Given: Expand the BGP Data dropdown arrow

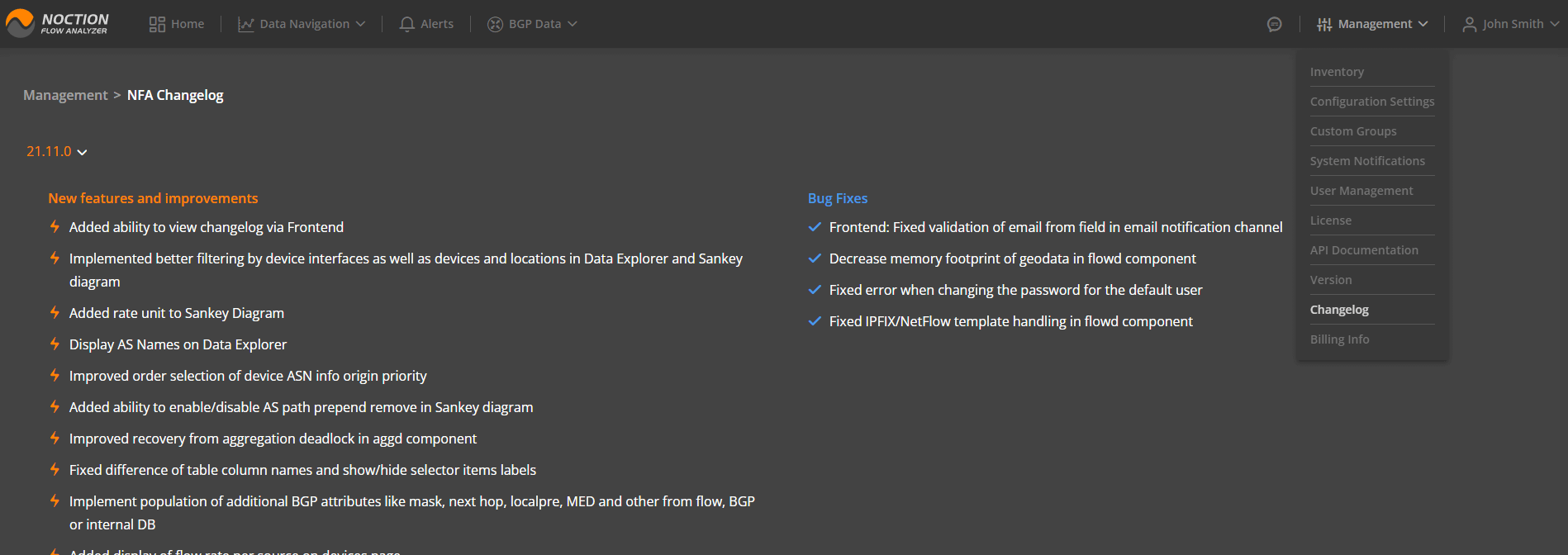Looking at the screenshot, I should [x=573, y=24].
